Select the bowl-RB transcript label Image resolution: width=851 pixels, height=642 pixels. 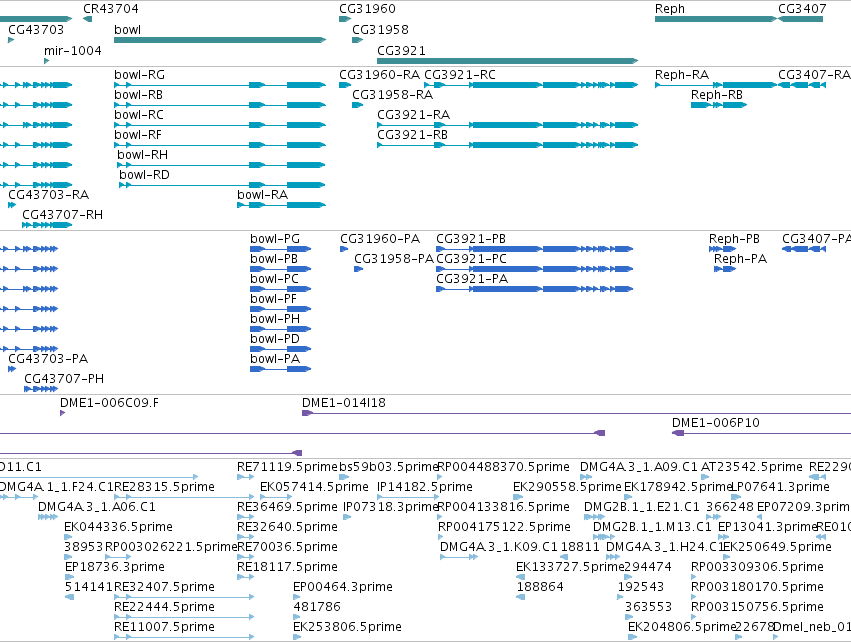pos(138,95)
